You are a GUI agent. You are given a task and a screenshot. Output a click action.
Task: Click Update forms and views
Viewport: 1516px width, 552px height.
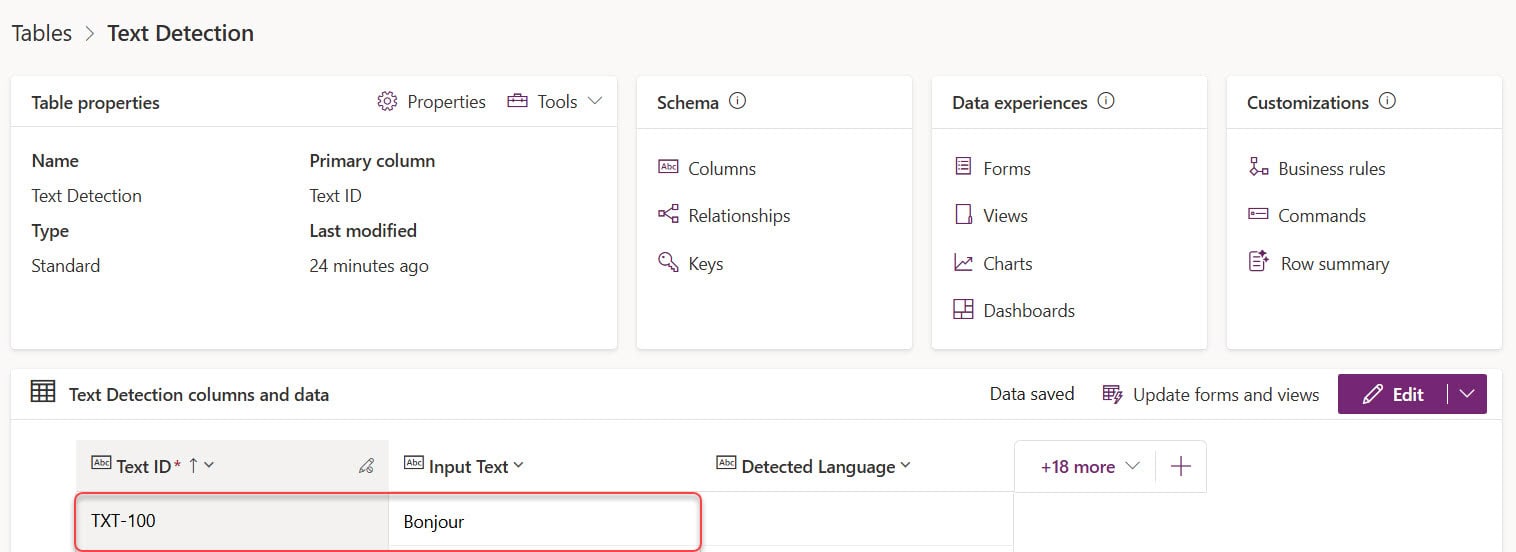tap(1211, 394)
